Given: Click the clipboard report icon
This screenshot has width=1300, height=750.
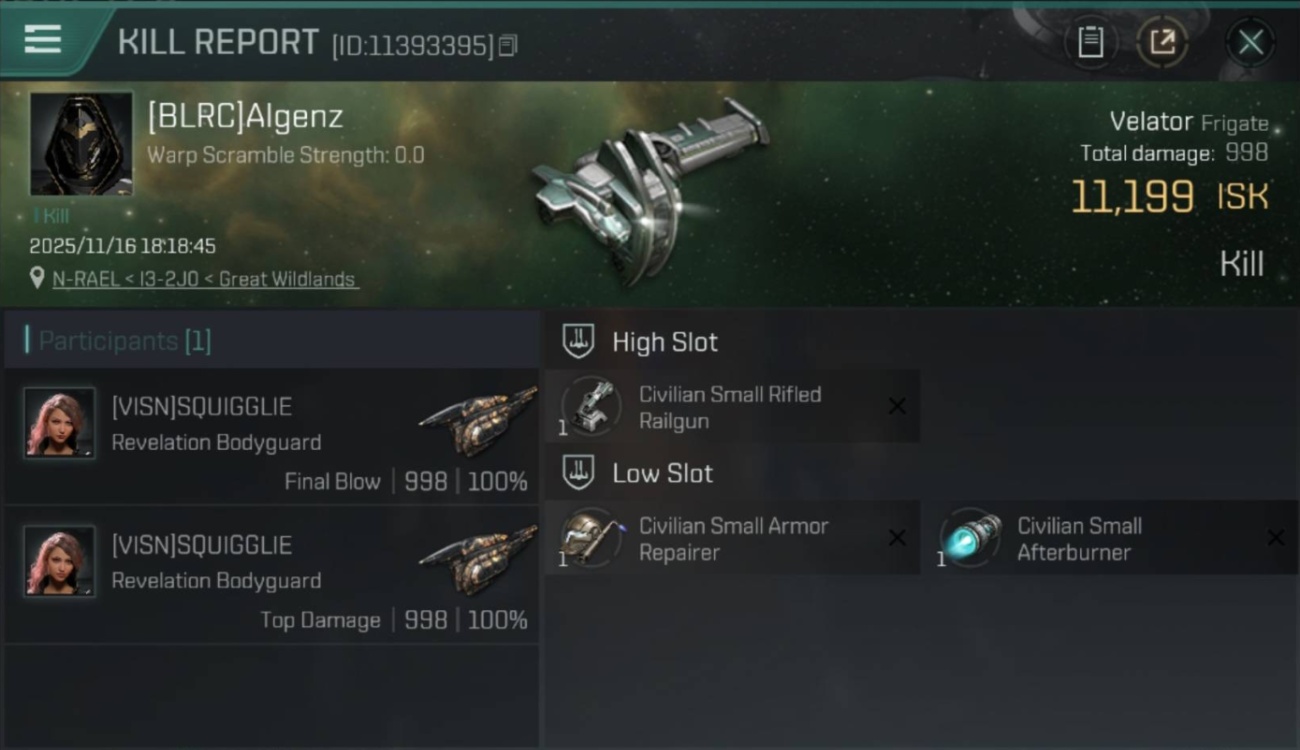Looking at the screenshot, I should tap(1090, 42).
